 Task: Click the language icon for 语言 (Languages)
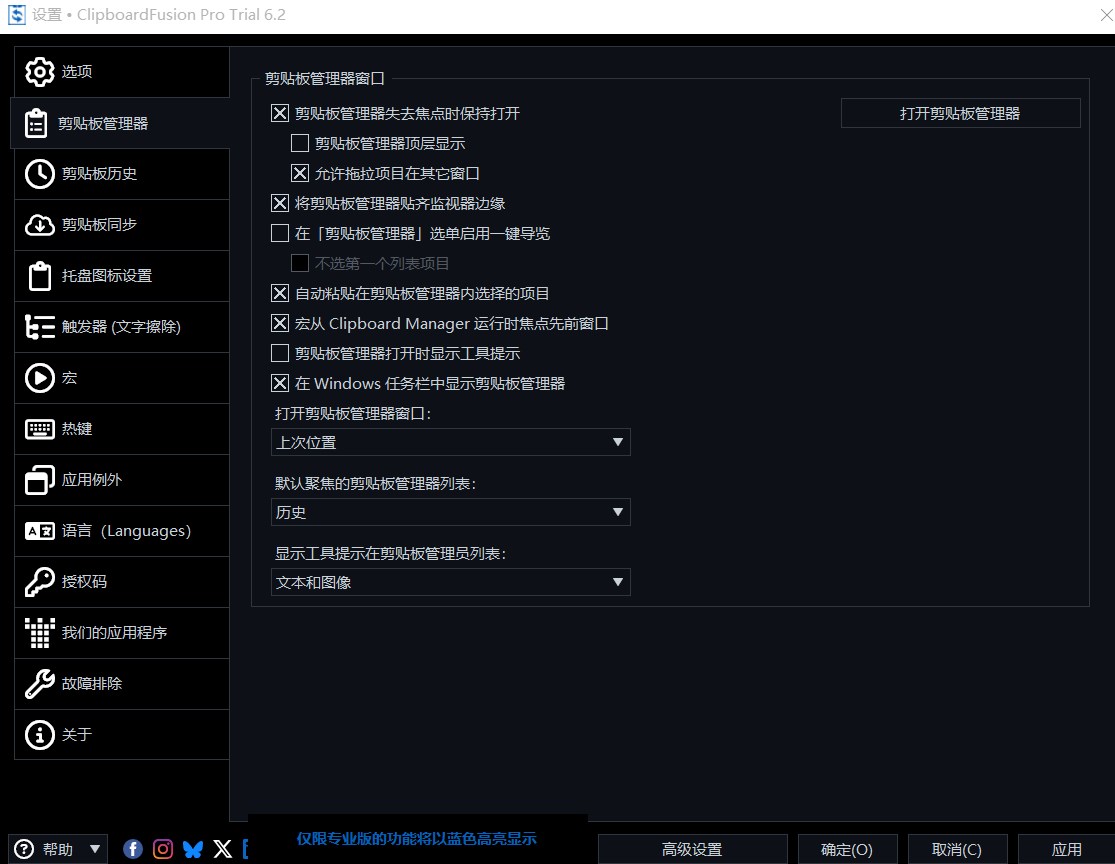[40, 531]
